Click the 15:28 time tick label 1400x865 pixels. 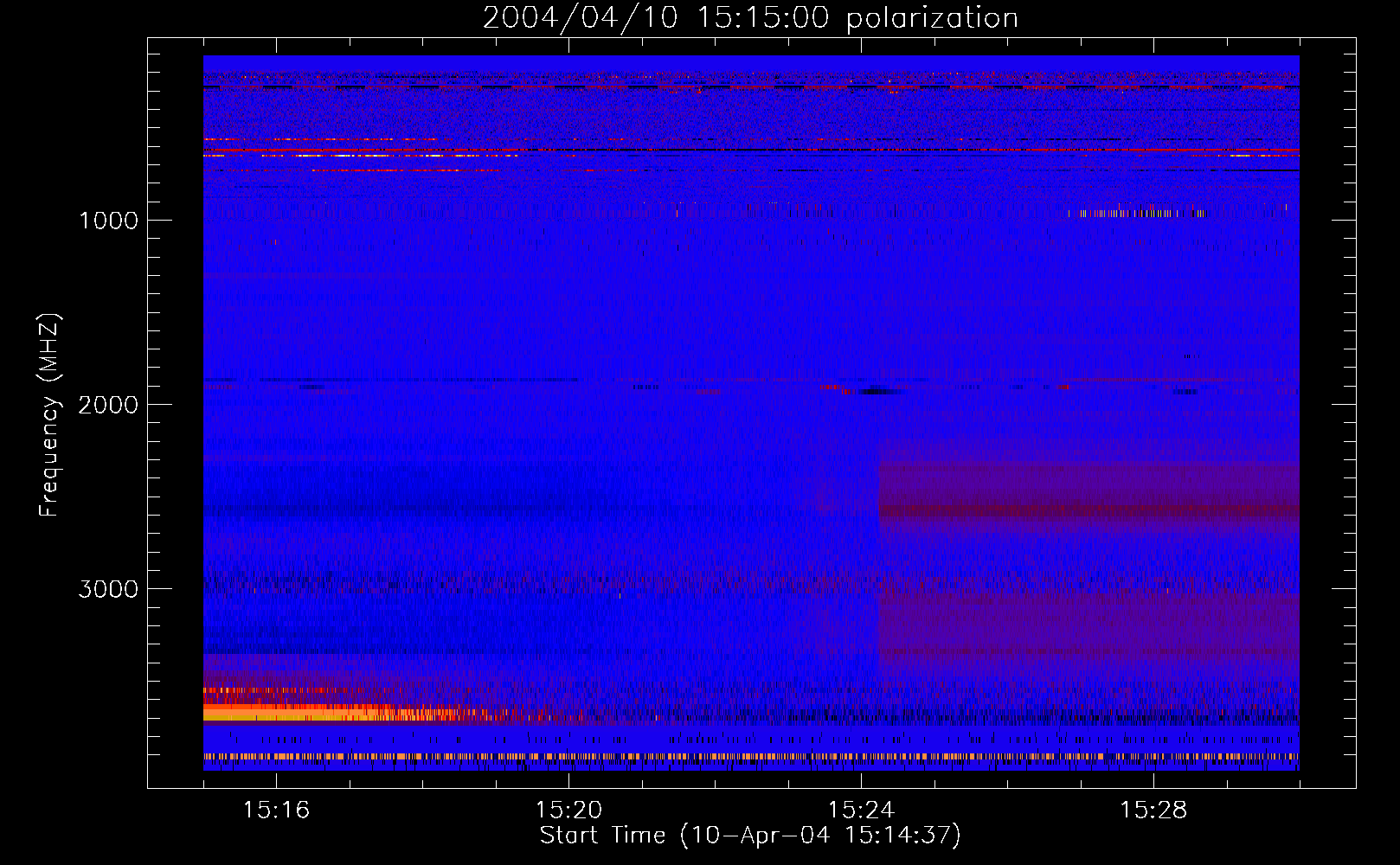[1153, 811]
